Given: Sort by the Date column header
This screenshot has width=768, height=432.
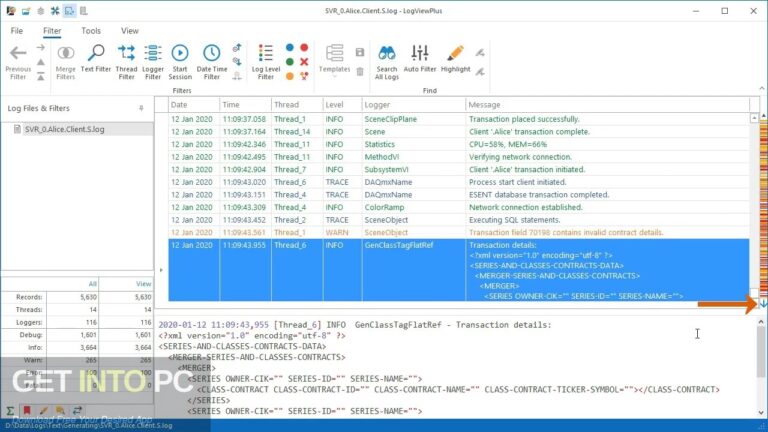Looking at the screenshot, I should (193, 105).
